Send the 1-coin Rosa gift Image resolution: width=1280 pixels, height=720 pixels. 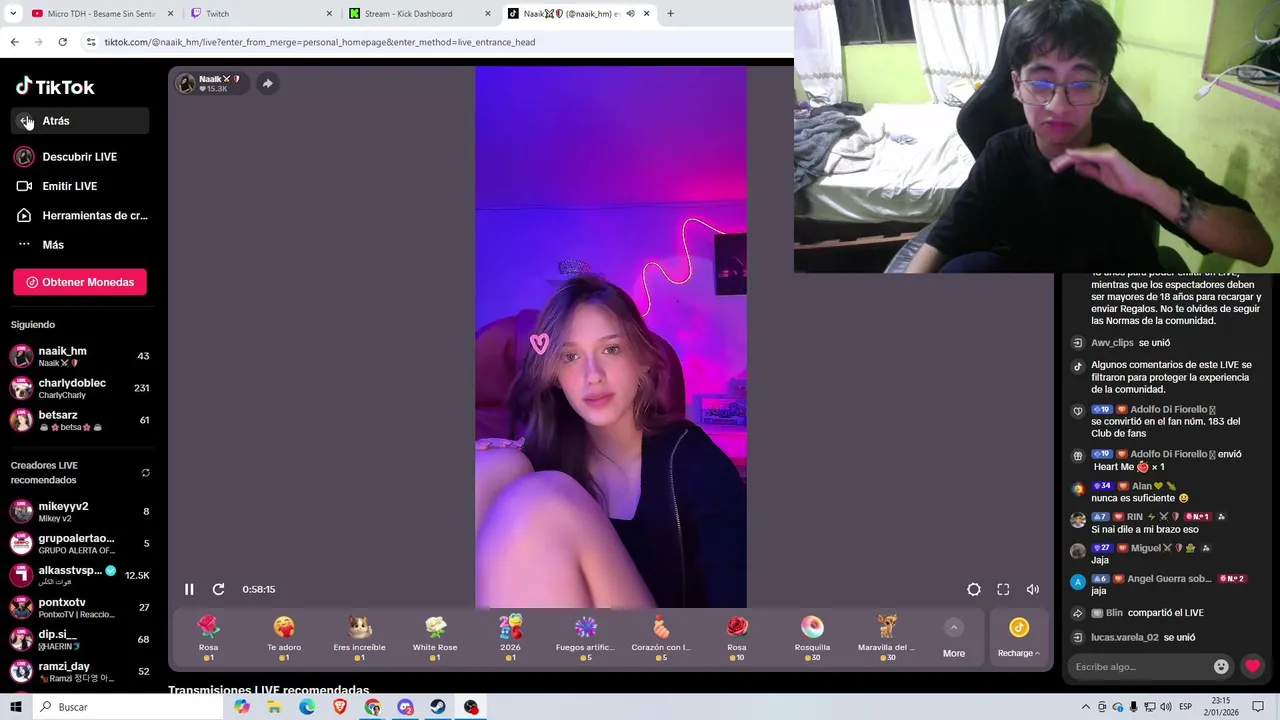208,637
